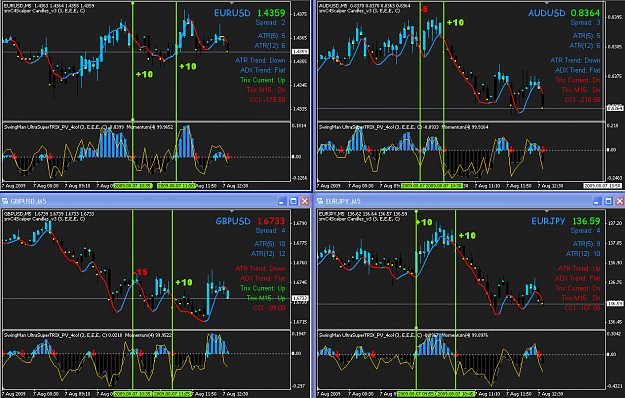This screenshot has width=625, height=398.
Task: Click the SwingMan UltraSuperTRIX indicator label in GBPUSD
Action: click(x=88, y=335)
